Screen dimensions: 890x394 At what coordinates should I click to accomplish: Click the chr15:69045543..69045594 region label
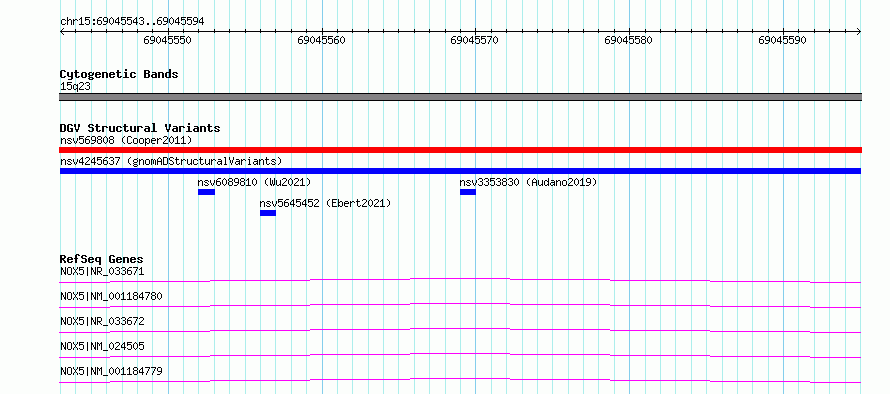(x=132, y=22)
